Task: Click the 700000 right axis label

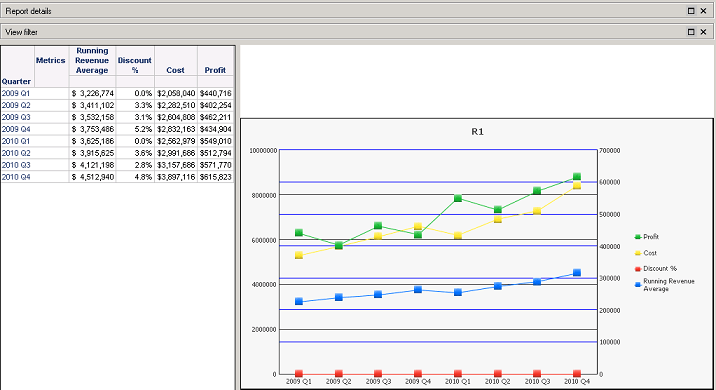Action: pyautogui.click(x=610, y=150)
